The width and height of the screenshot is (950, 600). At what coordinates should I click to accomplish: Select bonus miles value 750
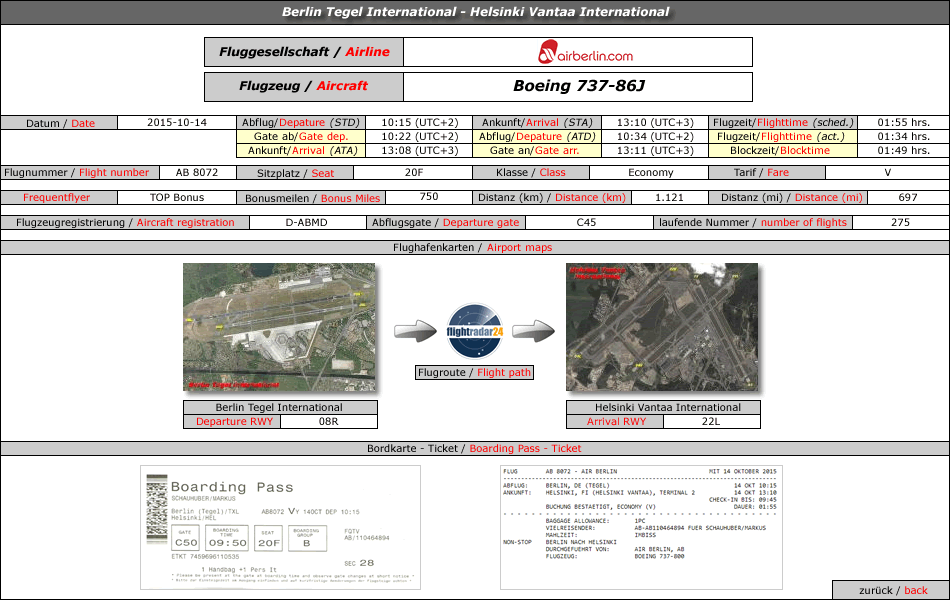429,197
